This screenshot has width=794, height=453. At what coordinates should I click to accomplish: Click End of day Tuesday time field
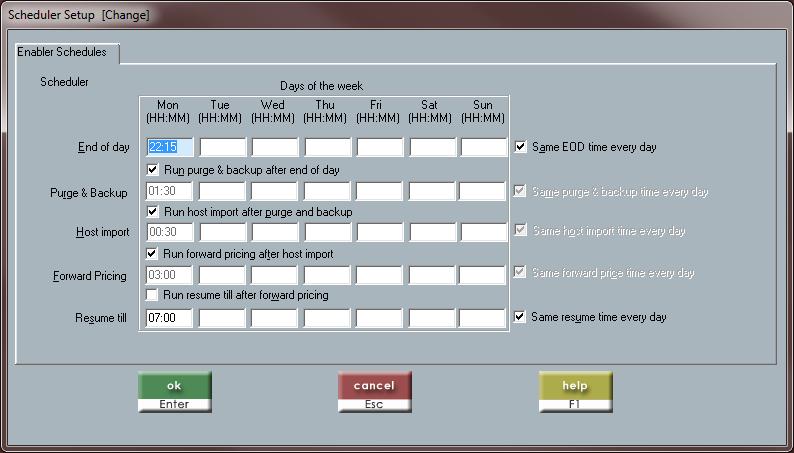(223, 147)
